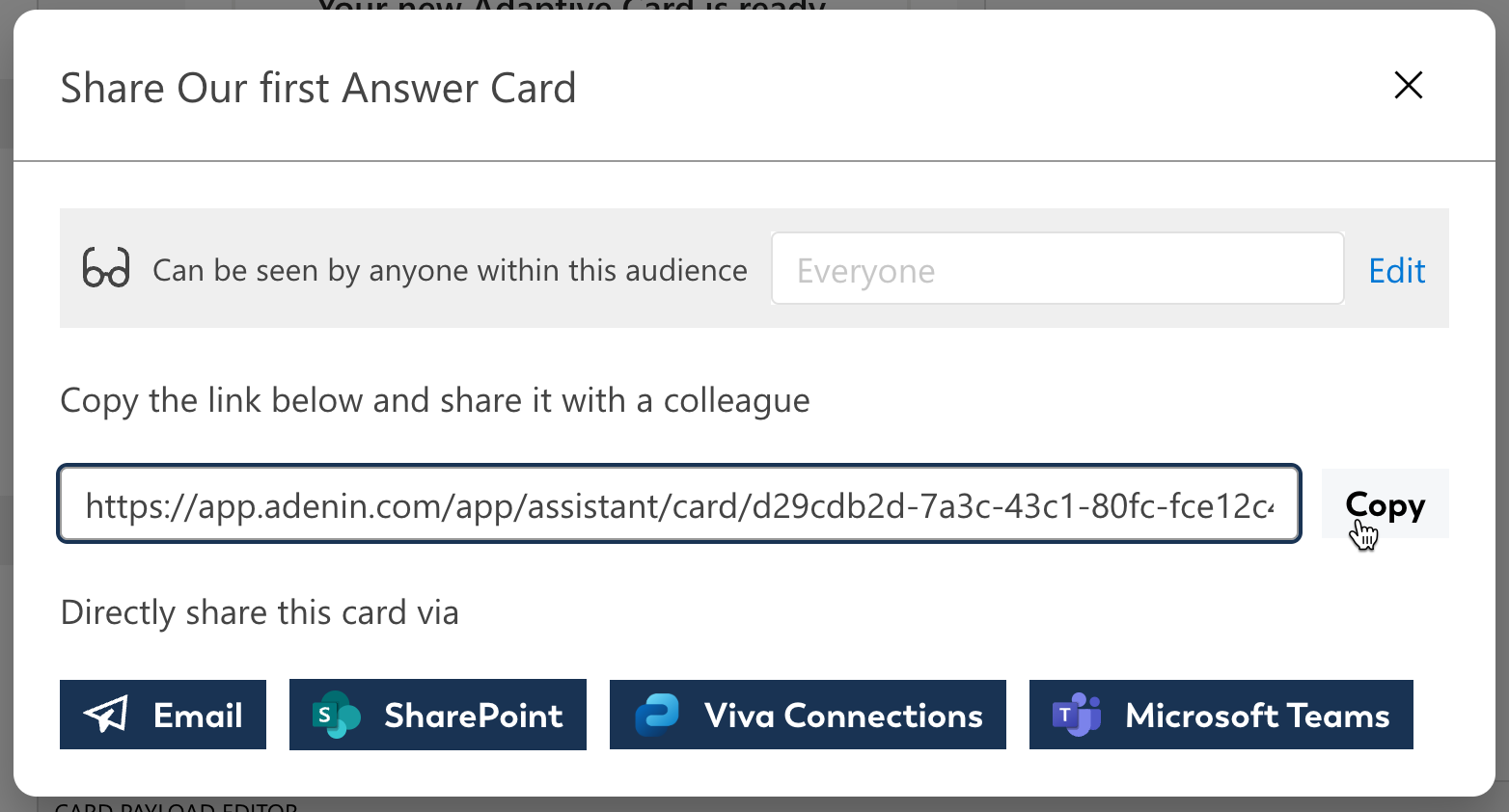The height and width of the screenshot is (812, 1509).
Task: Share card to SharePoint label
Action: (473, 716)
